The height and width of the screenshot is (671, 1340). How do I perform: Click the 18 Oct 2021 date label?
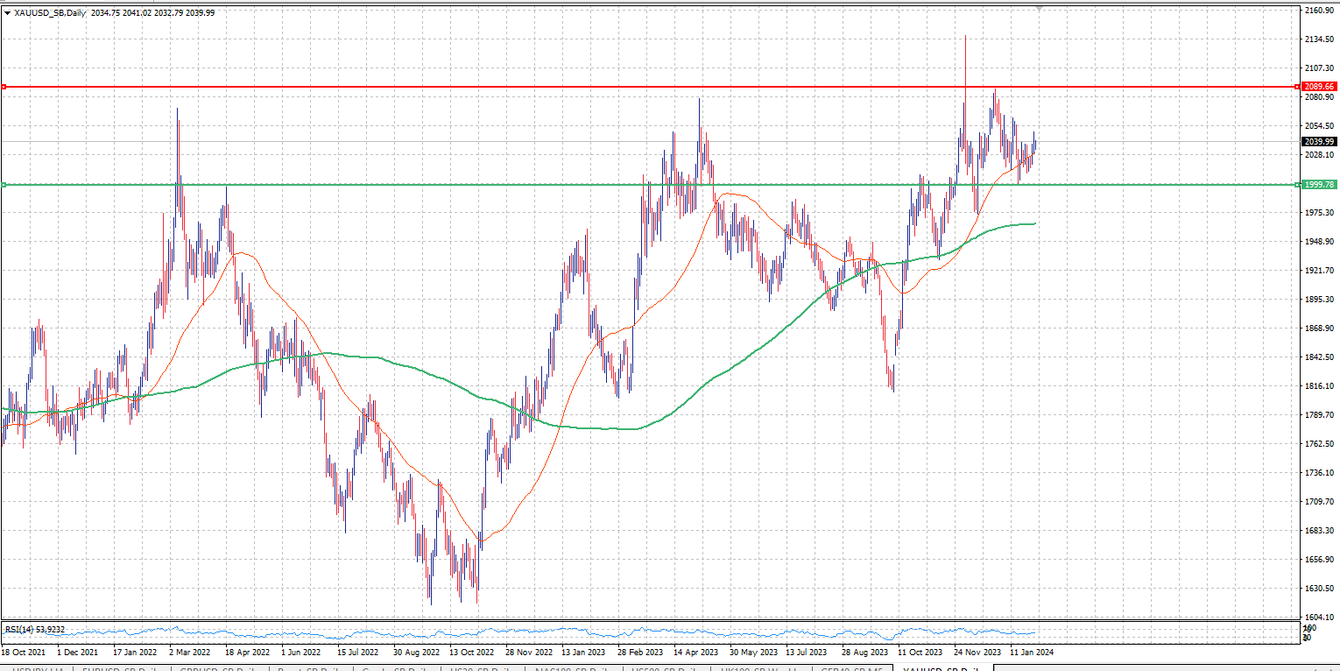point(21,651)
